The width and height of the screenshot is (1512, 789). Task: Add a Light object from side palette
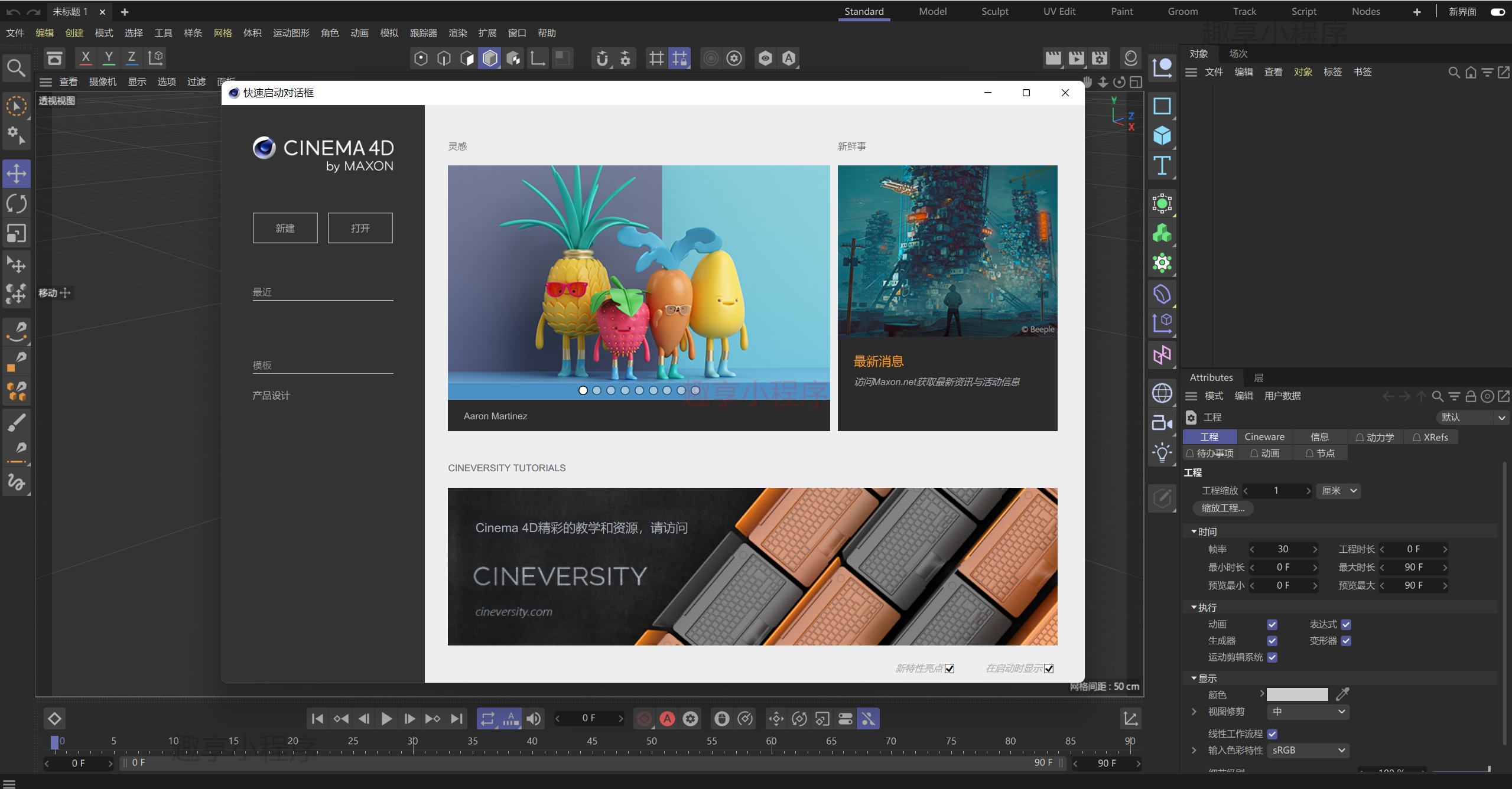(x=1162, y=453)
